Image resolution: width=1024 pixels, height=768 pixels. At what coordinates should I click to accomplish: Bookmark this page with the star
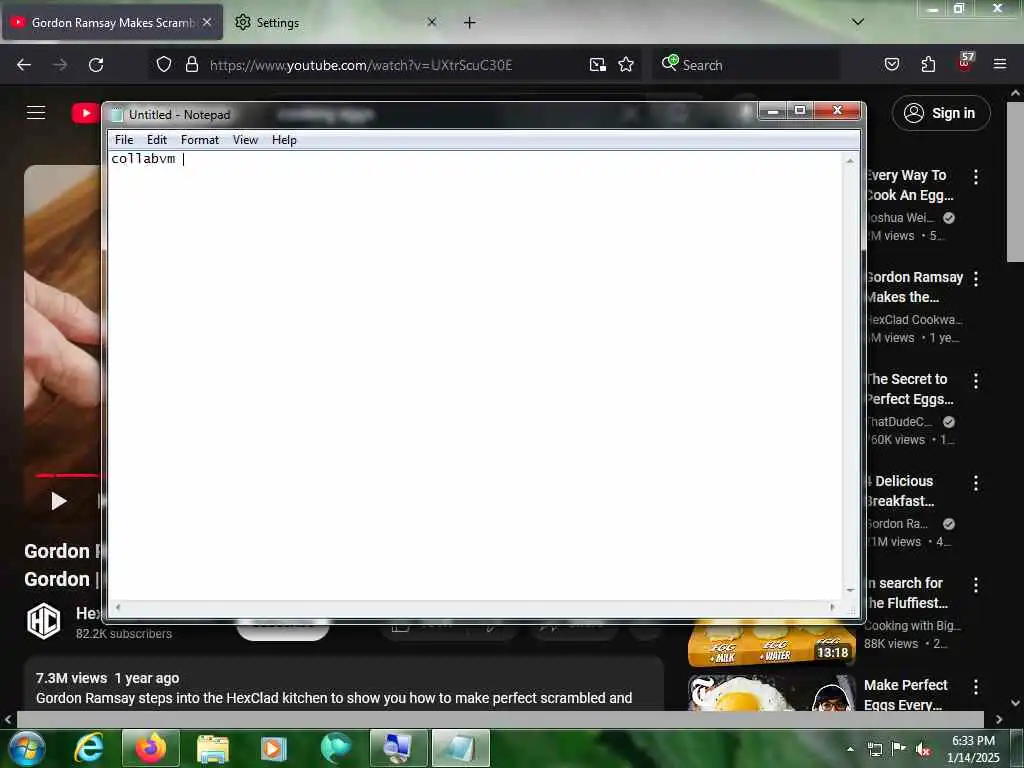pos(626,65)
